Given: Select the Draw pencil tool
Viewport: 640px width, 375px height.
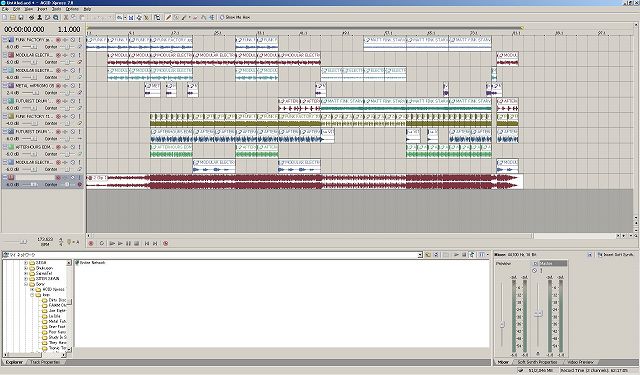Looking at the screenshot, I should (x=168, y=18).
